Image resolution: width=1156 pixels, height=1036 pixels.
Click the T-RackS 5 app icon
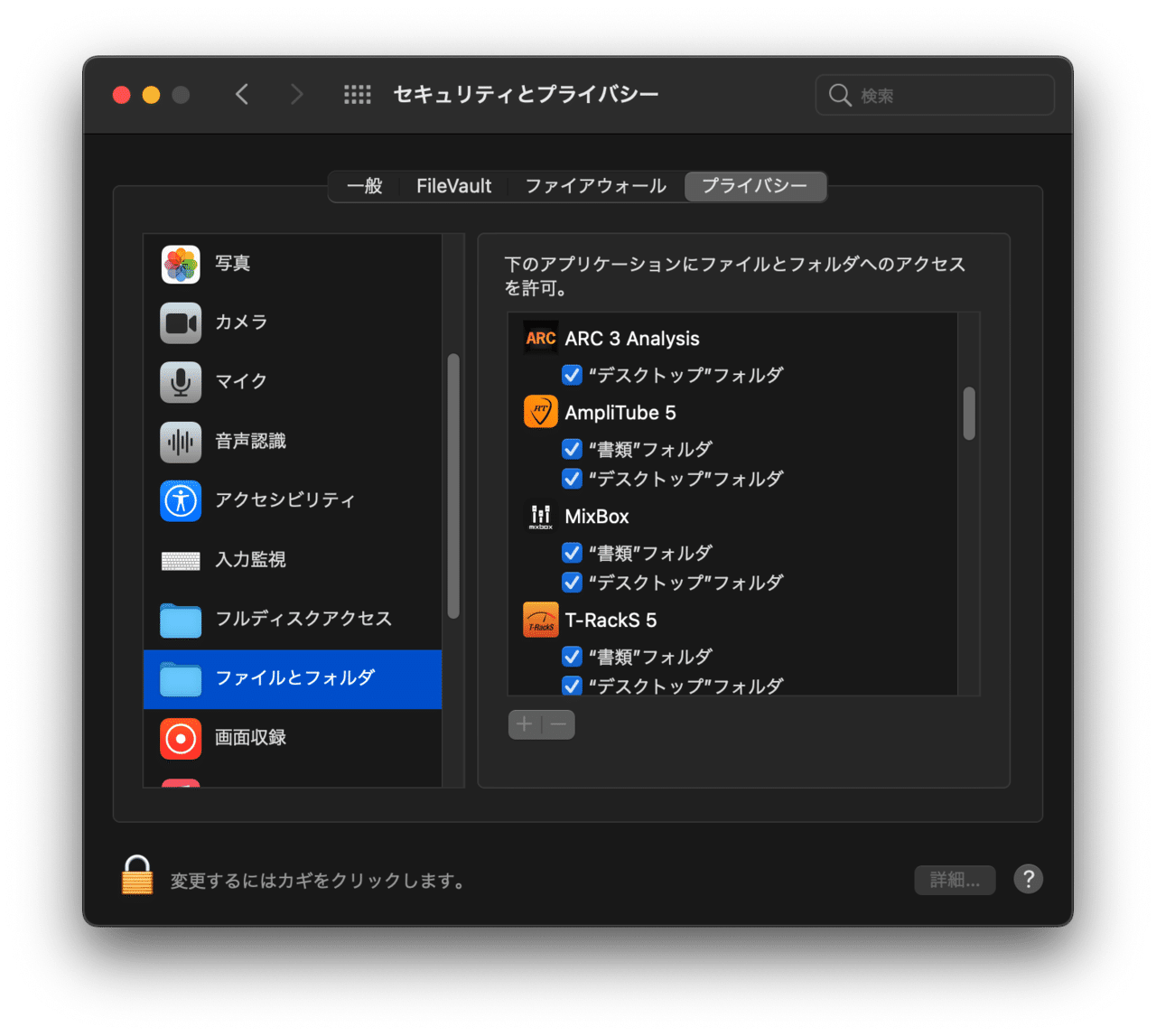click(540, 620)
